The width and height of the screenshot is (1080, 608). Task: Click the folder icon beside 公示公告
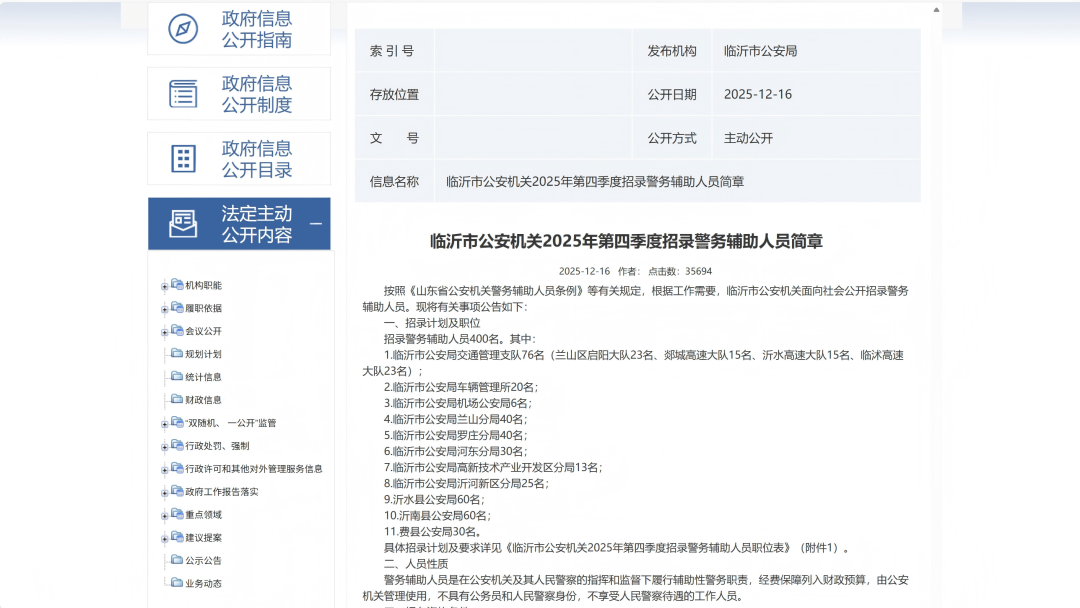177,561
